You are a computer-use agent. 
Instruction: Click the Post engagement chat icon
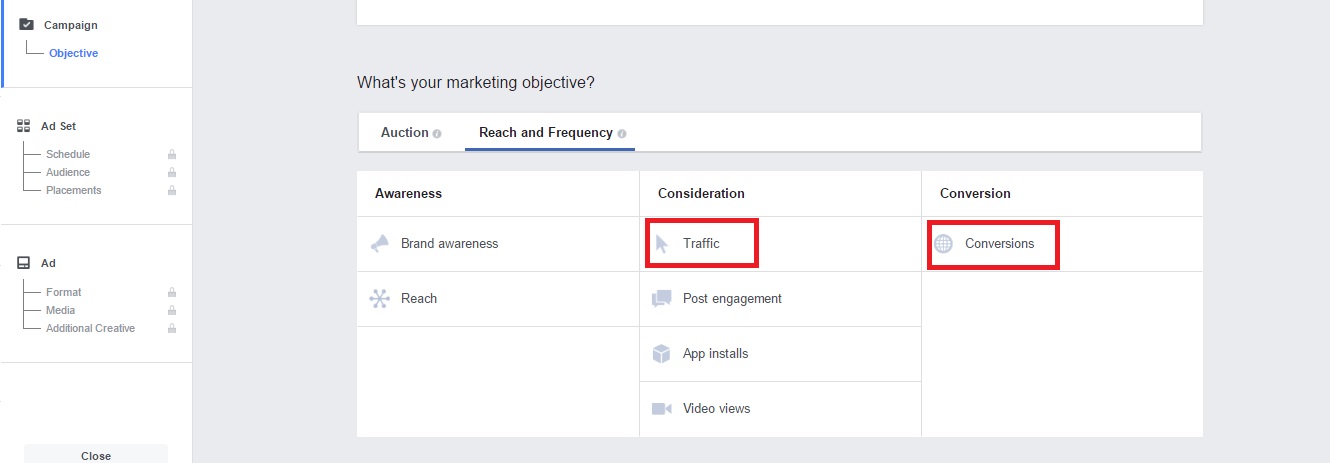pyautogui.click(x=661, y=299)
